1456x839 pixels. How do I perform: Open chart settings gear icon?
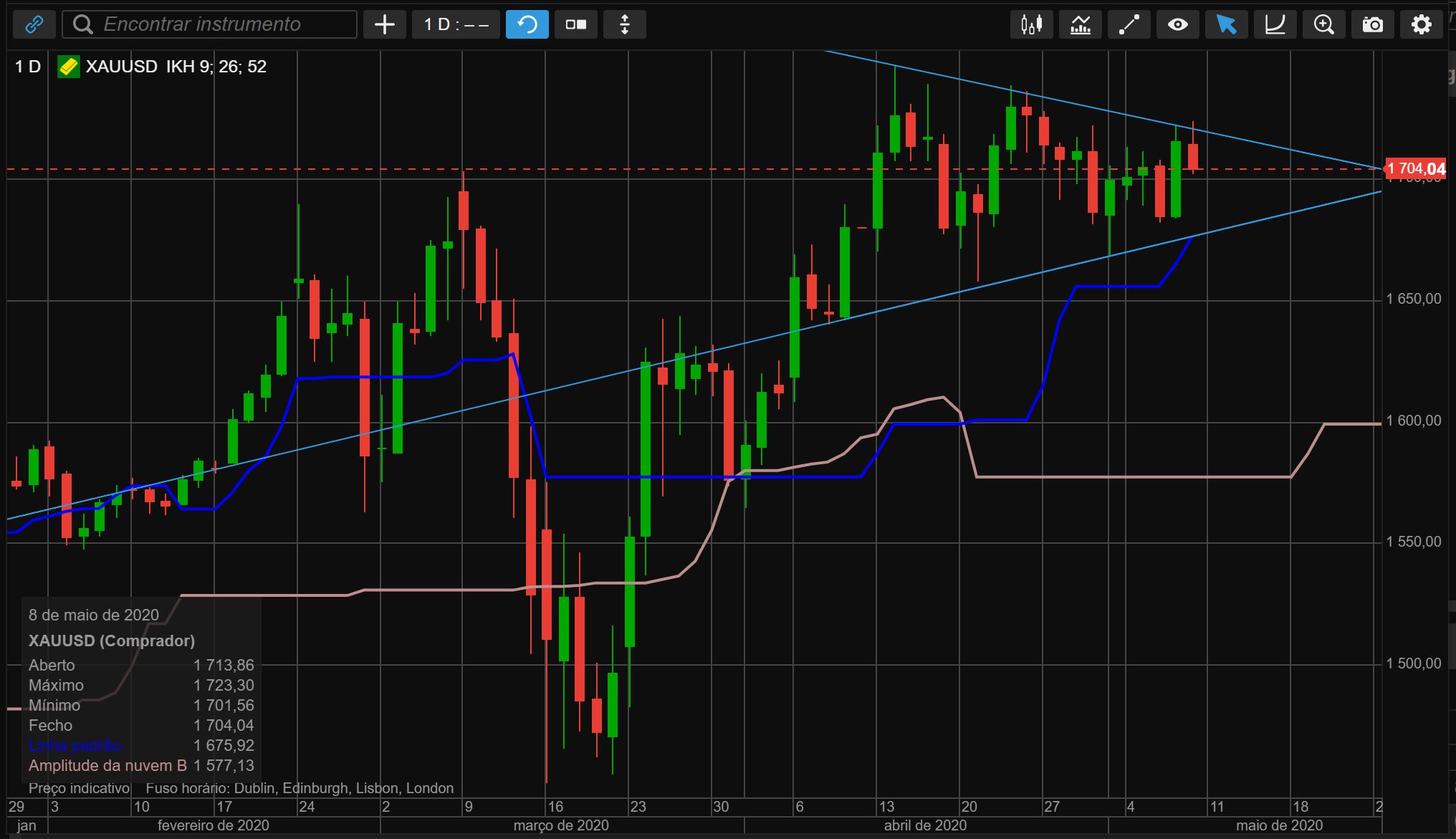click(x=1421, y=24)
